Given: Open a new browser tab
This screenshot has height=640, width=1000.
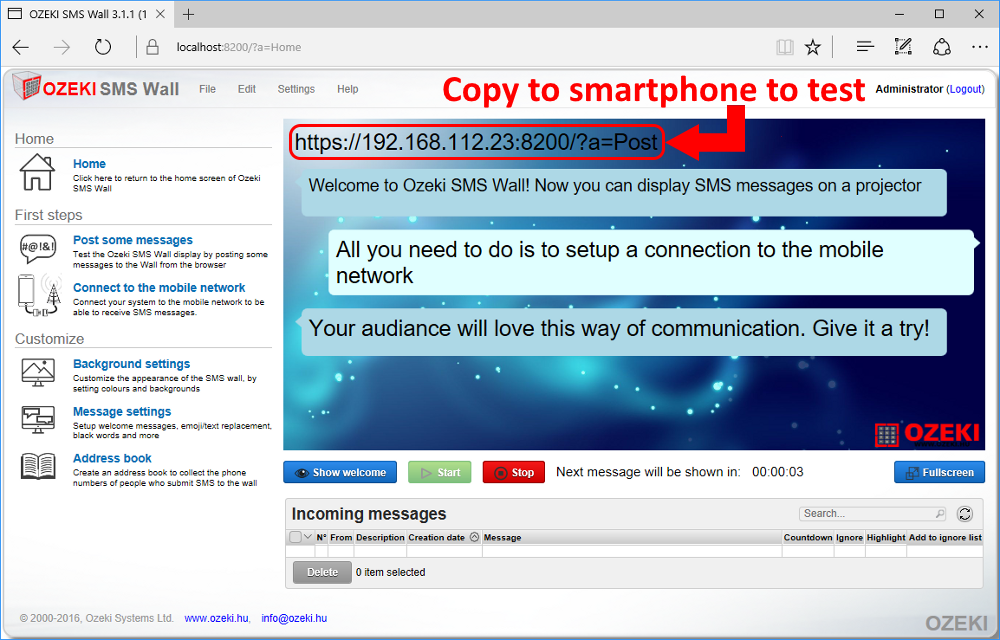Looking at the screenshot, I should pos(188,14).
